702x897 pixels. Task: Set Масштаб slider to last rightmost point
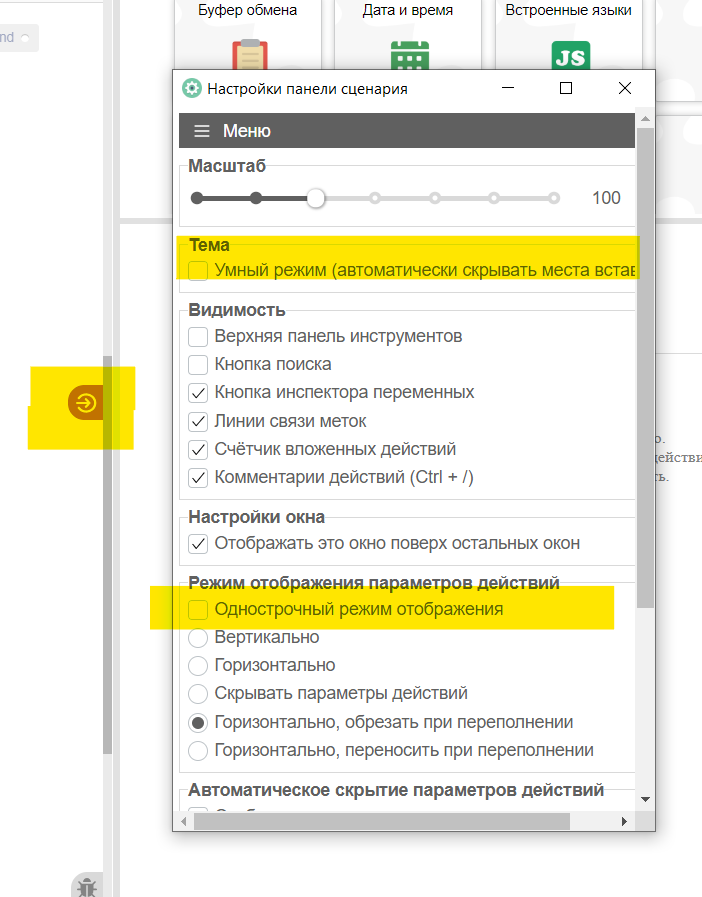pyautogui.click(x=553, y=198)
